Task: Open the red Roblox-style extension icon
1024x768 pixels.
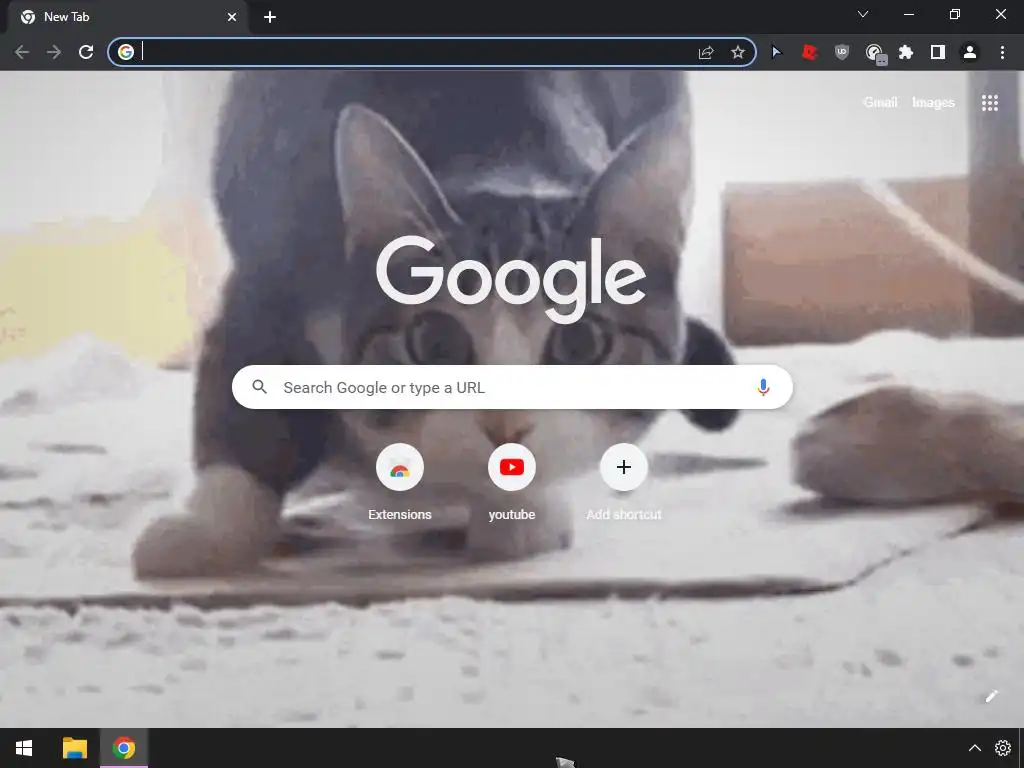Action: tap(810, 52)
